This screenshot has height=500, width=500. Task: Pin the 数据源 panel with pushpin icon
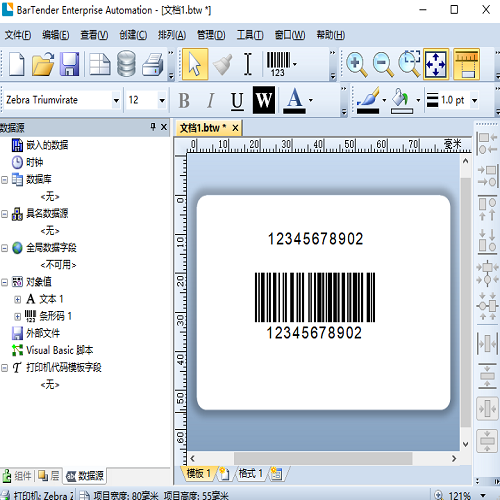153,127
